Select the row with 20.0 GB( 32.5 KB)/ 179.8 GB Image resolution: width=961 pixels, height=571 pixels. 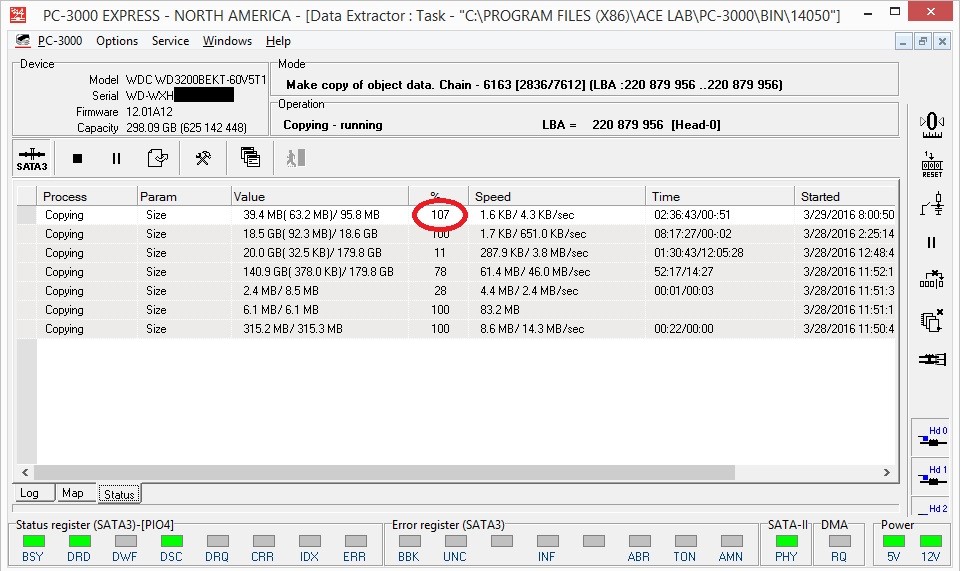pyautogui.click(x=456, y=253)
